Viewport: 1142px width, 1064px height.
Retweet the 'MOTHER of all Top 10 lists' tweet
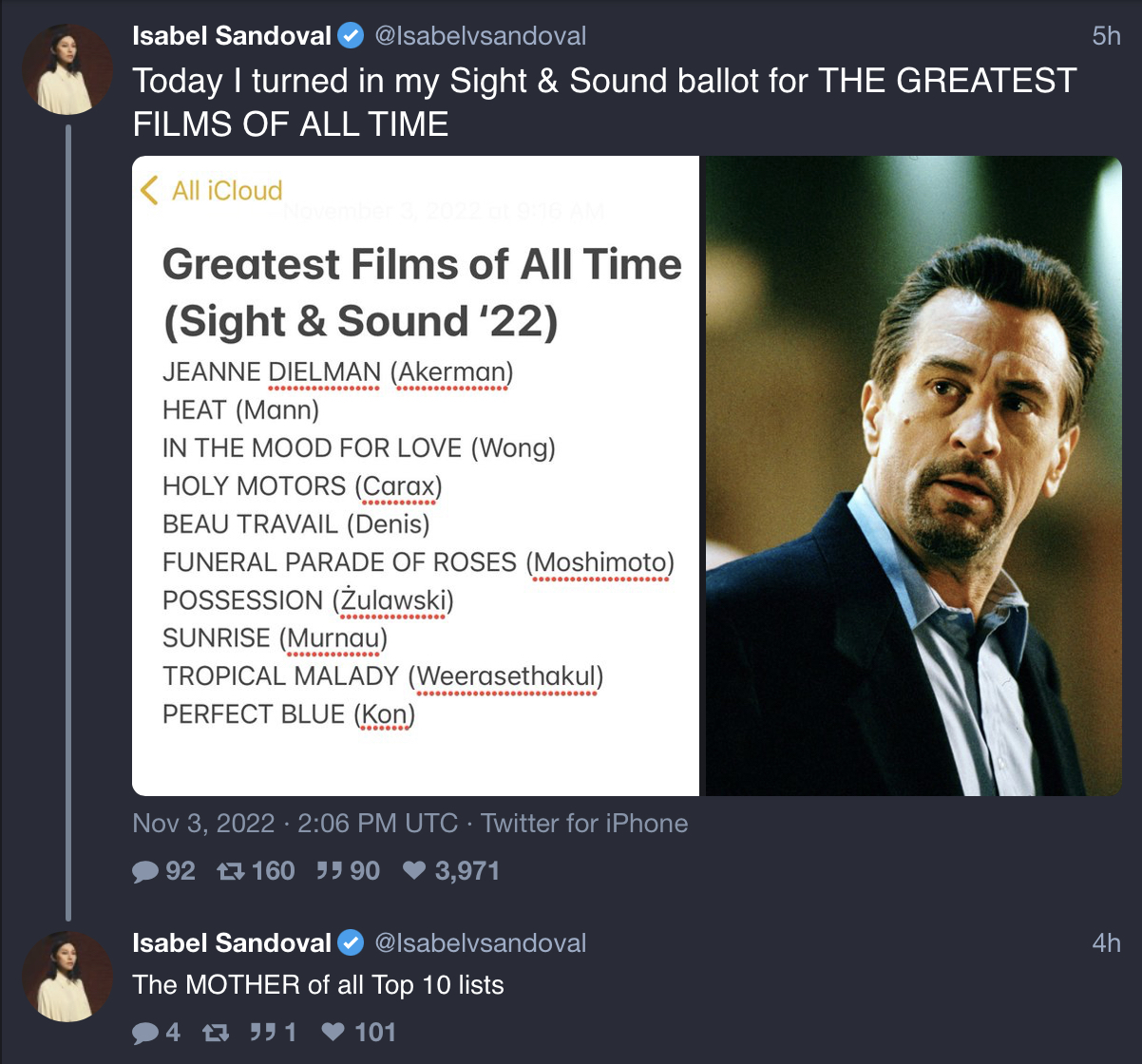216,1033
